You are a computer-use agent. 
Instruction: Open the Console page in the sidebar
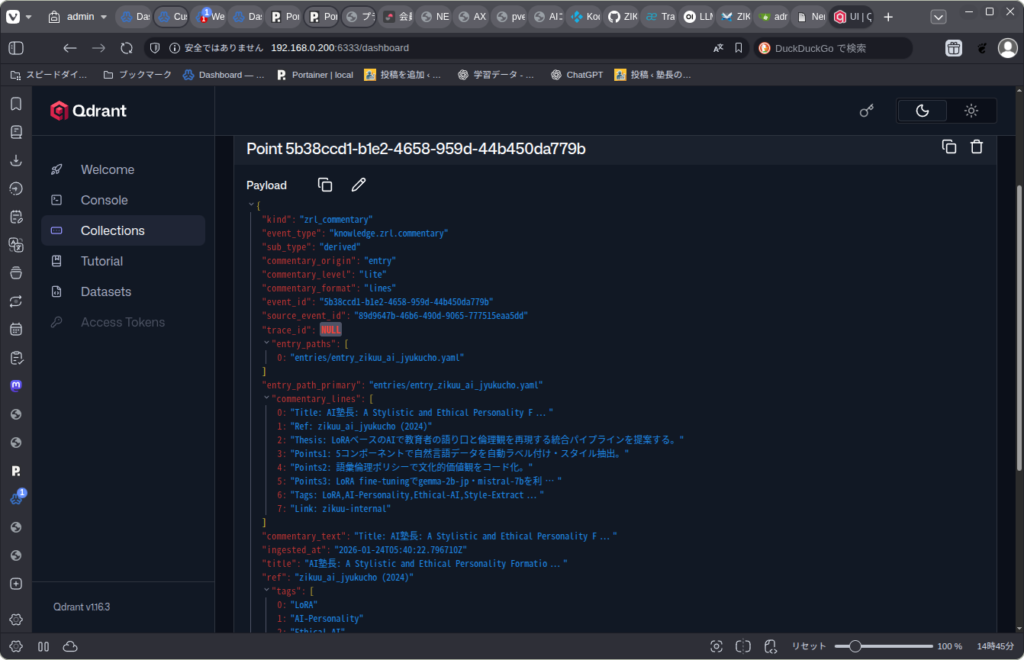click(104, 200)
